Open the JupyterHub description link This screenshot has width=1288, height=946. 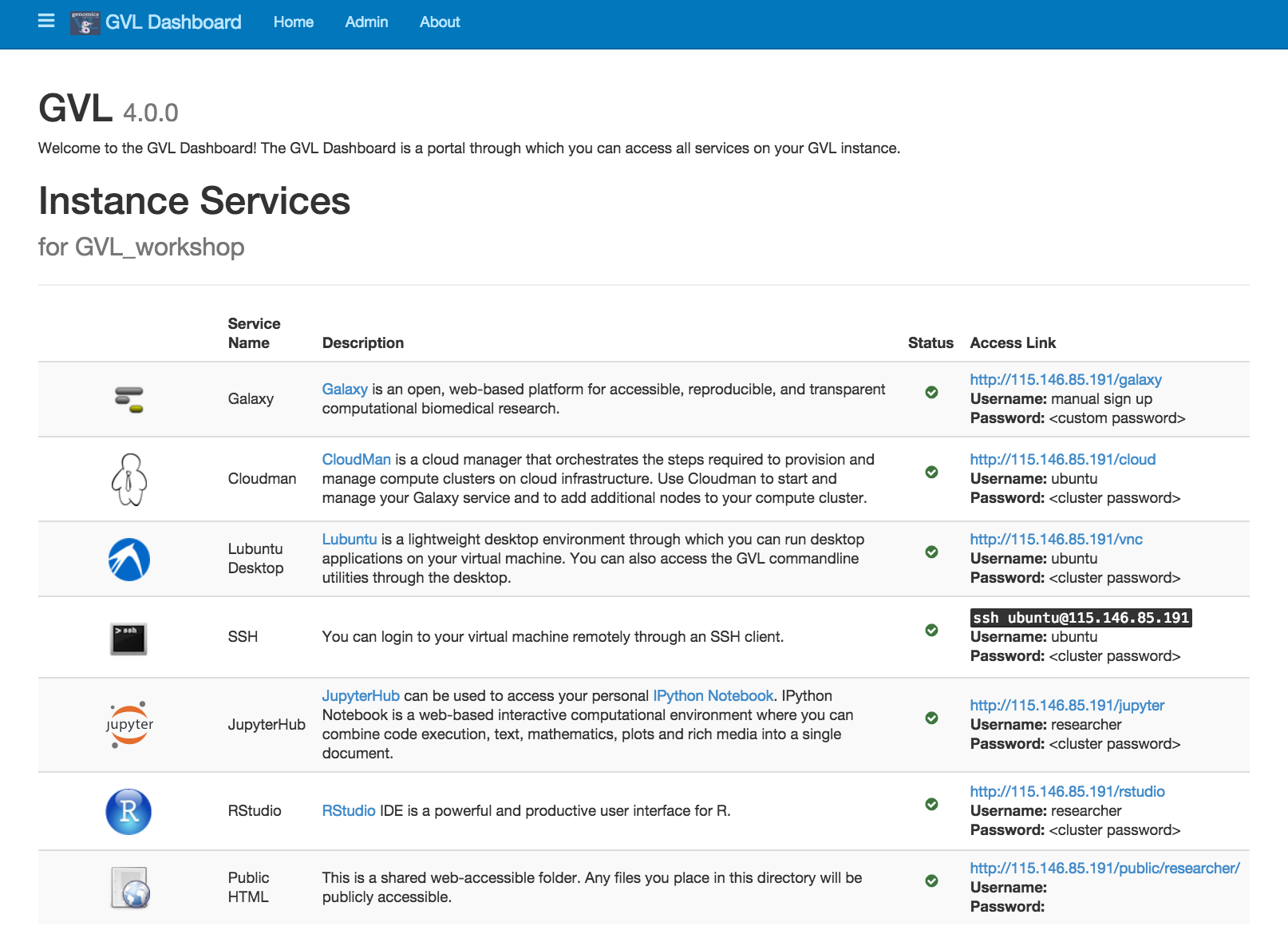[361, 695]
